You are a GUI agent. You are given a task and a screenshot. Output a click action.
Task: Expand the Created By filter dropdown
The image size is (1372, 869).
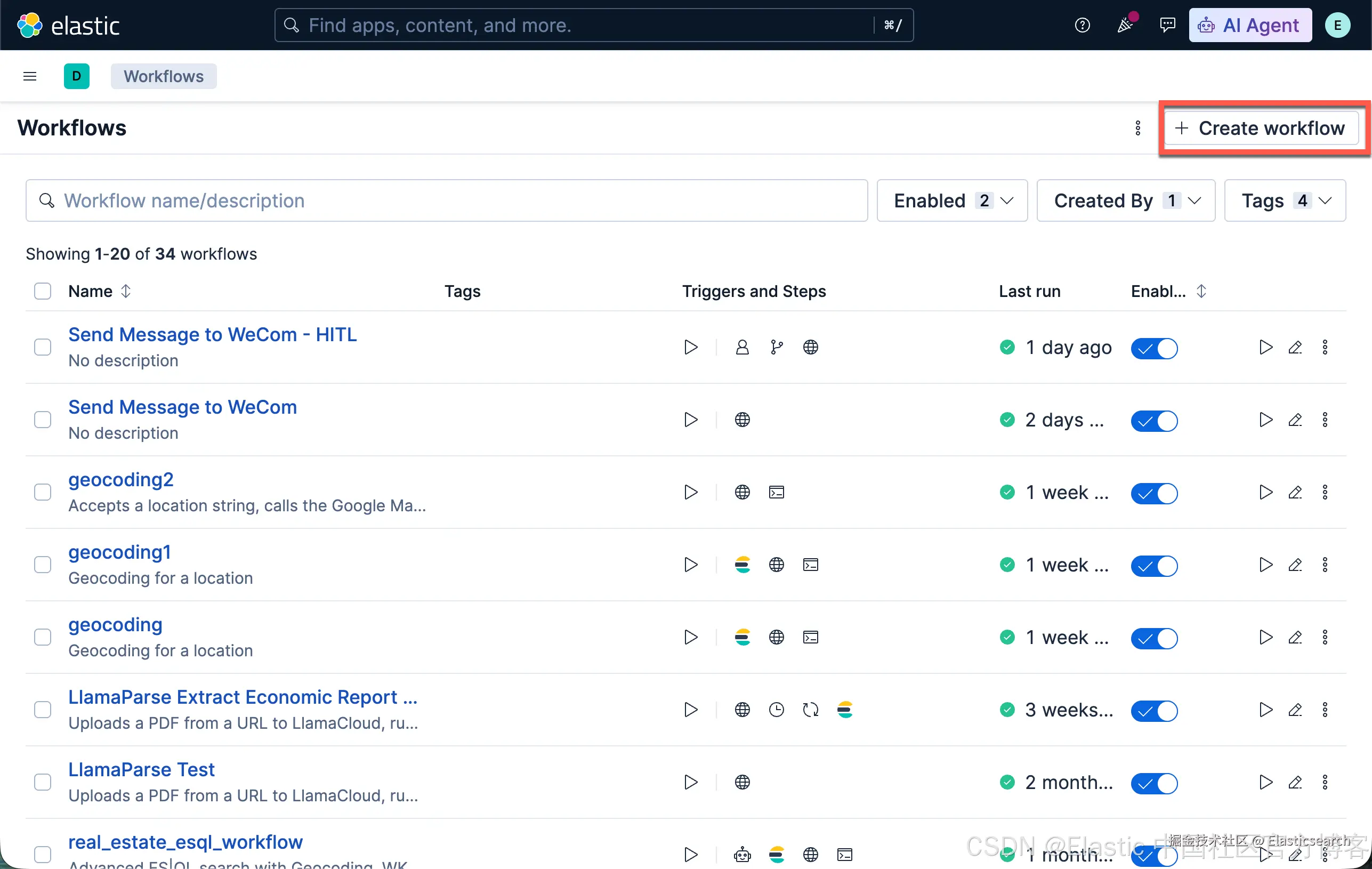tap(1125, 200)
